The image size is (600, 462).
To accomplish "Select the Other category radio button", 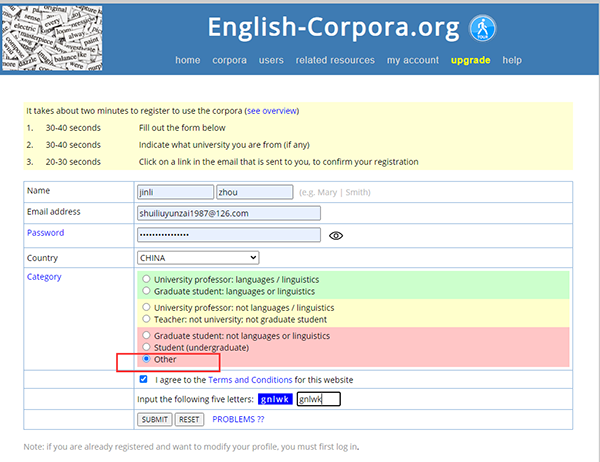I will 148,358.
